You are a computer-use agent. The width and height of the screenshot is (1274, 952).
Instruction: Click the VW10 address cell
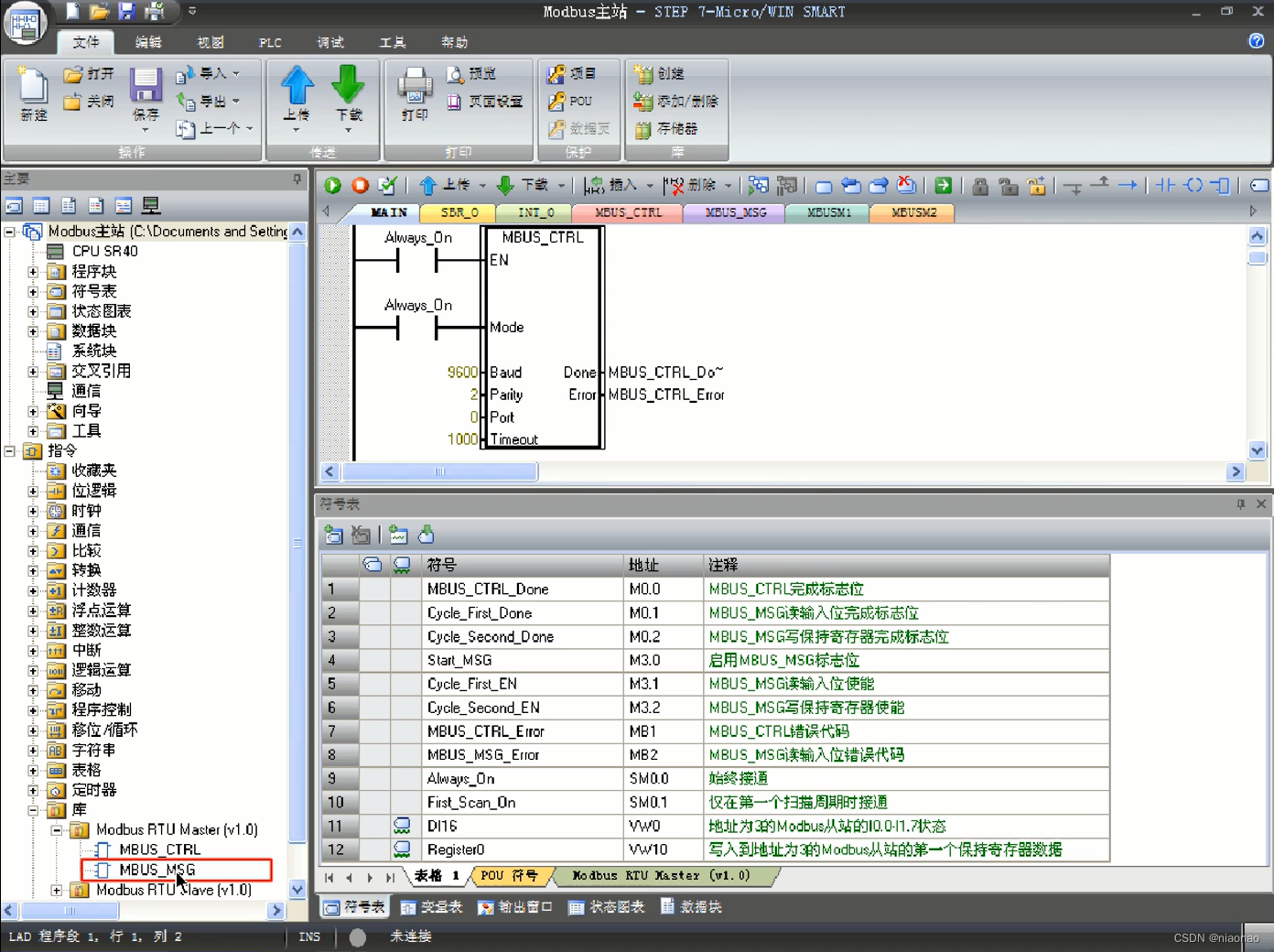point(664,849)
